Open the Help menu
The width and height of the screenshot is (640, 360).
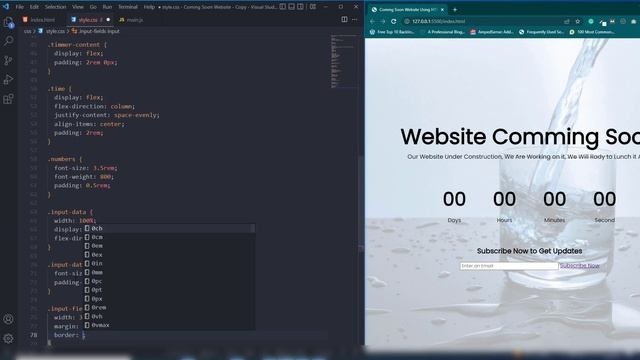pyautogui.click(x=149, y=7)
